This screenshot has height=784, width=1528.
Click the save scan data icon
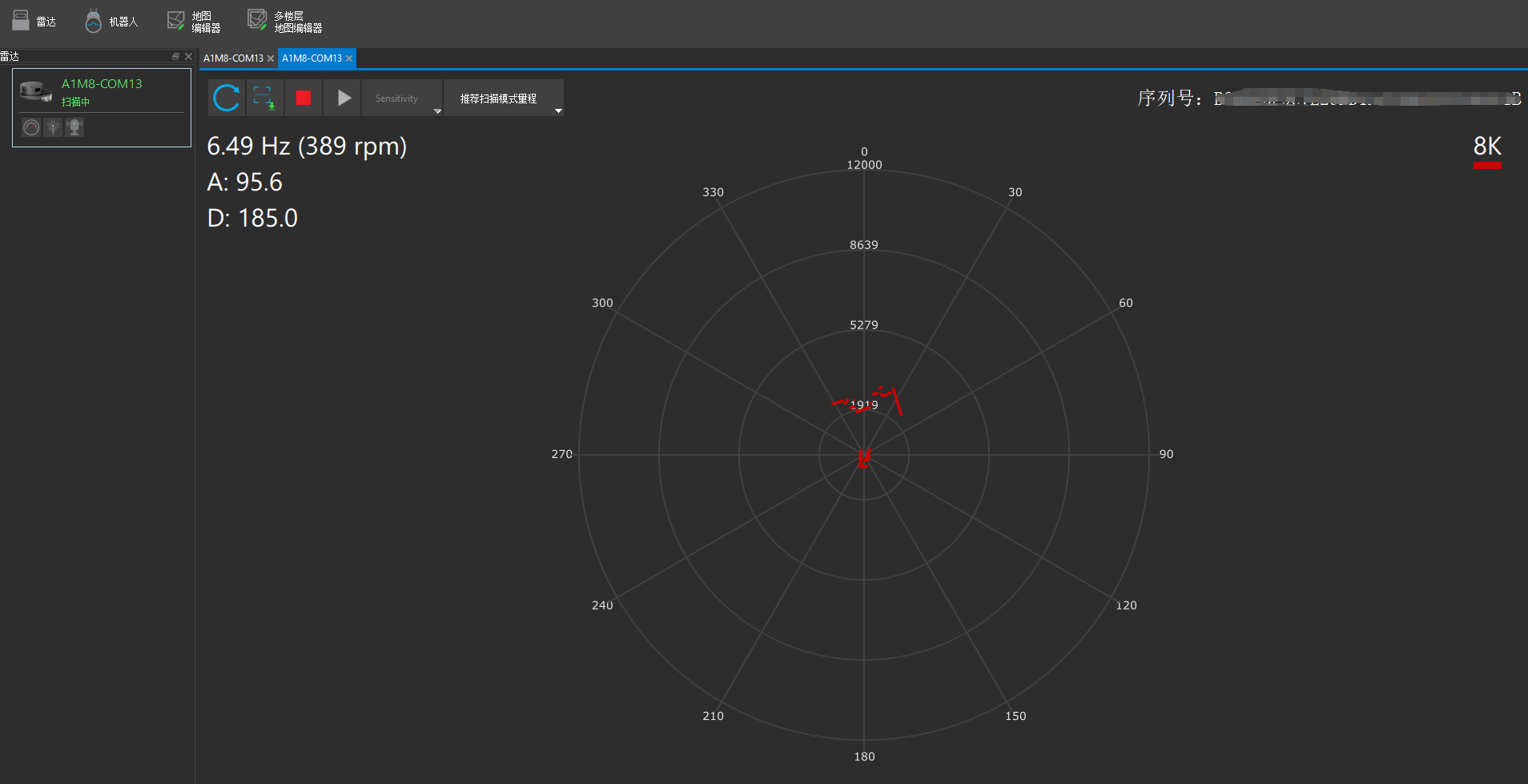coord(263,98)
